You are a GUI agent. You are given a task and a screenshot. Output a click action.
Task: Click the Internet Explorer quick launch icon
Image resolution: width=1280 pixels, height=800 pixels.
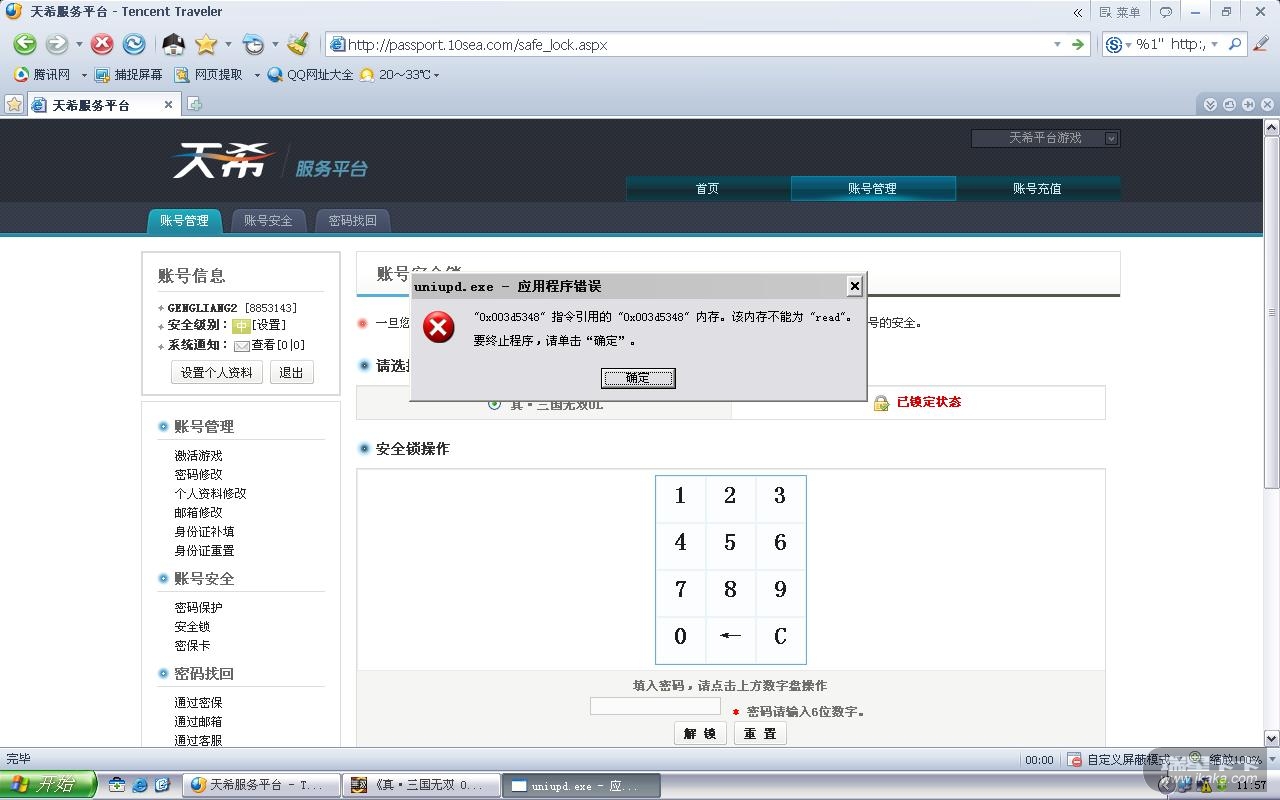pos(140,785)
